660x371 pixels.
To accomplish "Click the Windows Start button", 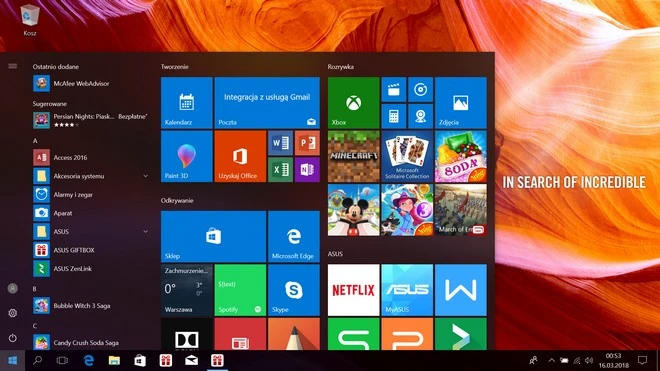I will point(13,360).
